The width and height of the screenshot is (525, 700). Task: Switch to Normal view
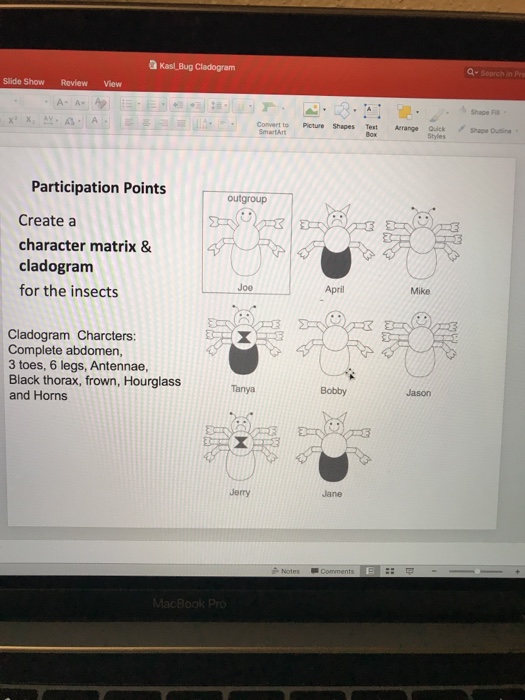click(x=370, y=571)
